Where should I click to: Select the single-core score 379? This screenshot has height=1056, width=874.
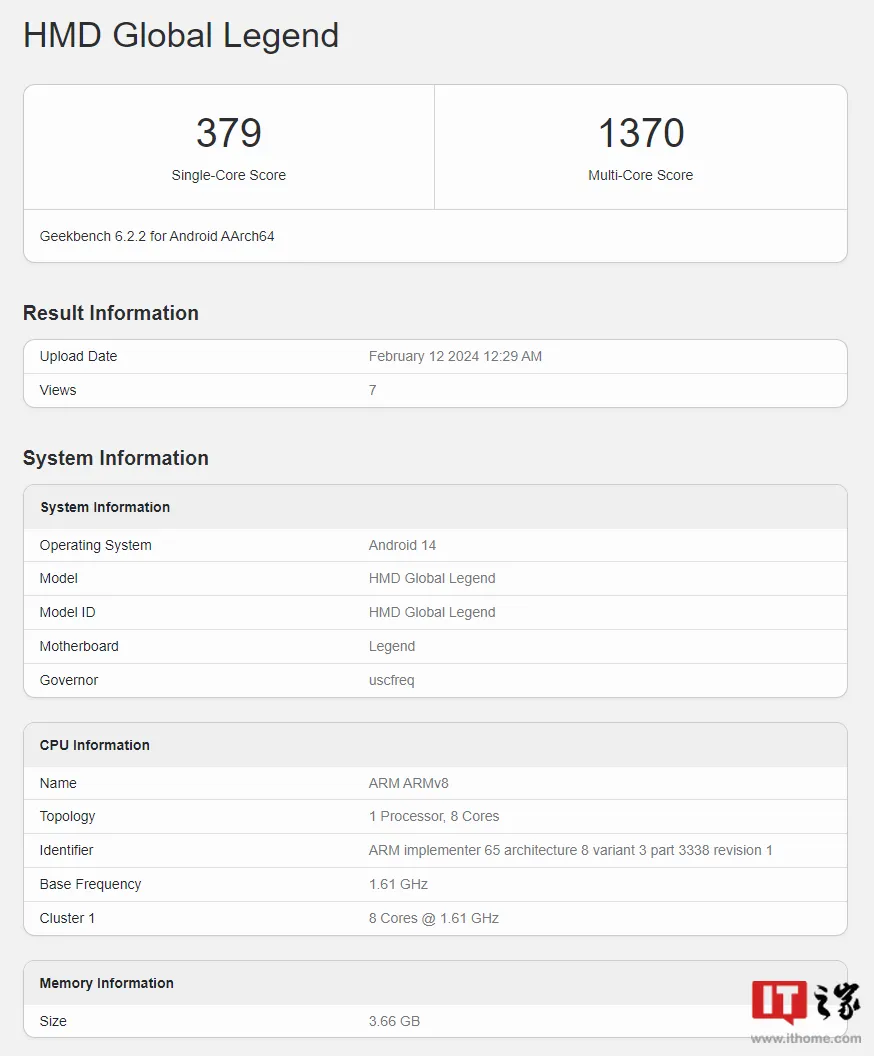(x=229, y=133)
